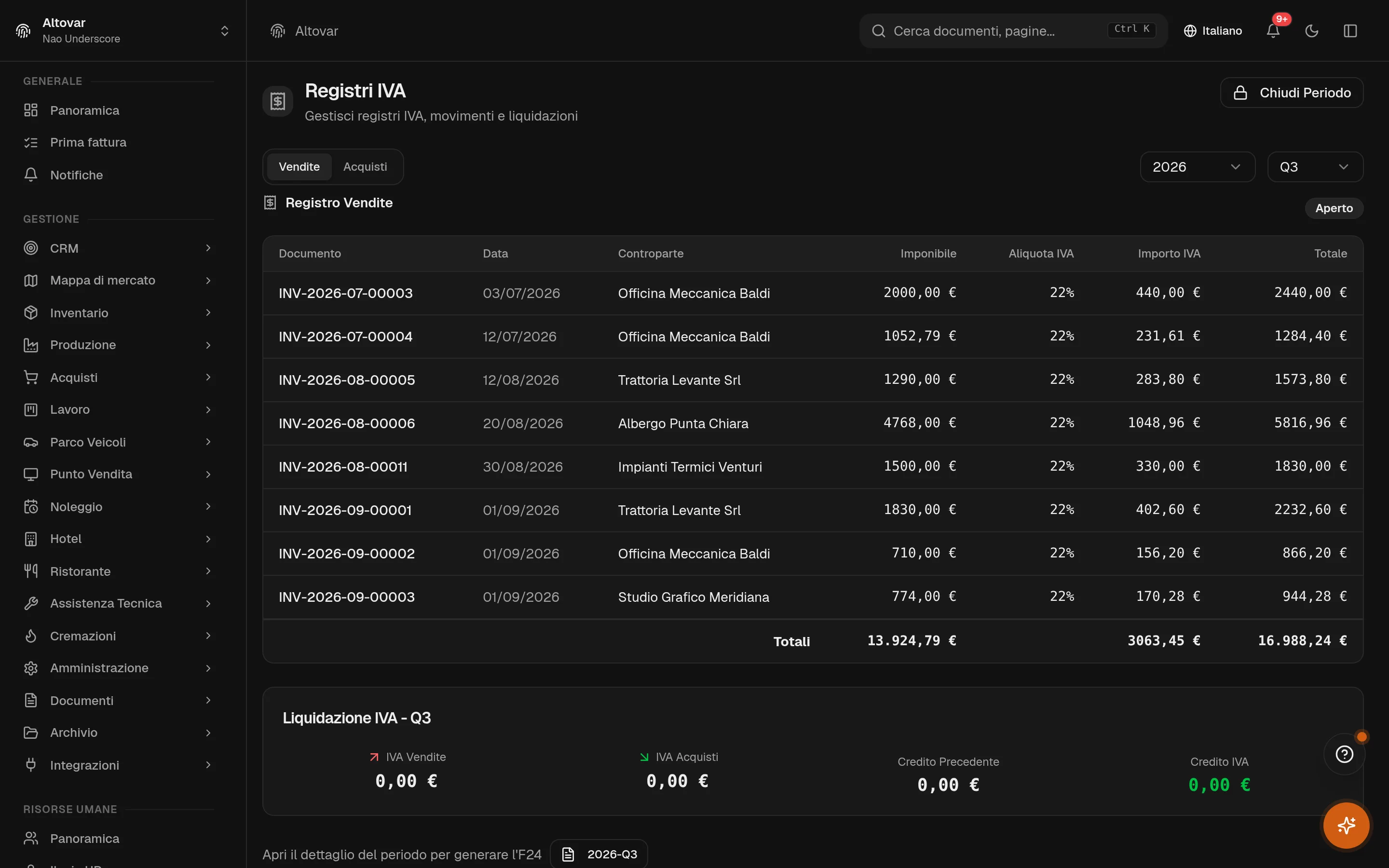Switch to the Acquisti tab

[x=365, y=166]
